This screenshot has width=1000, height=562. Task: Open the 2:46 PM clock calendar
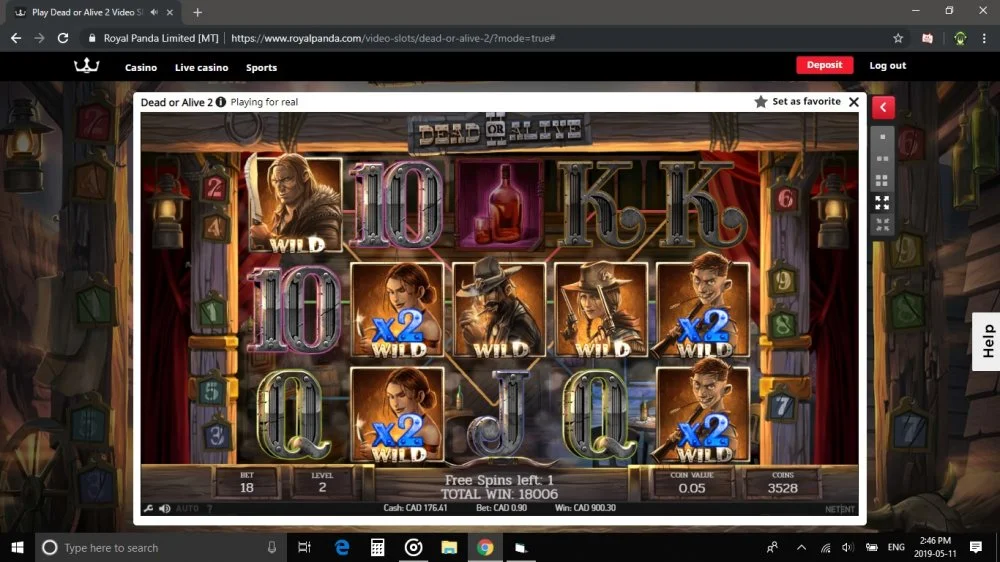tap(935, 547)
